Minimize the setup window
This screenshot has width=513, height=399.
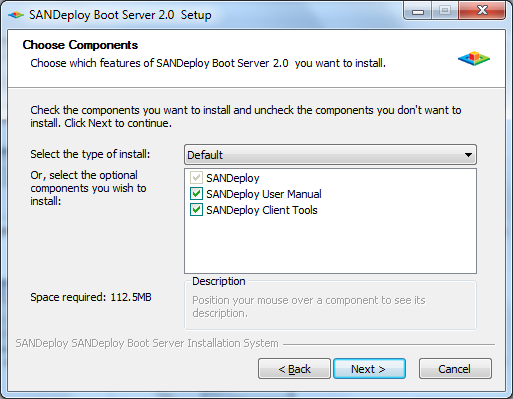pyautogui.click(x=418, y=12)
